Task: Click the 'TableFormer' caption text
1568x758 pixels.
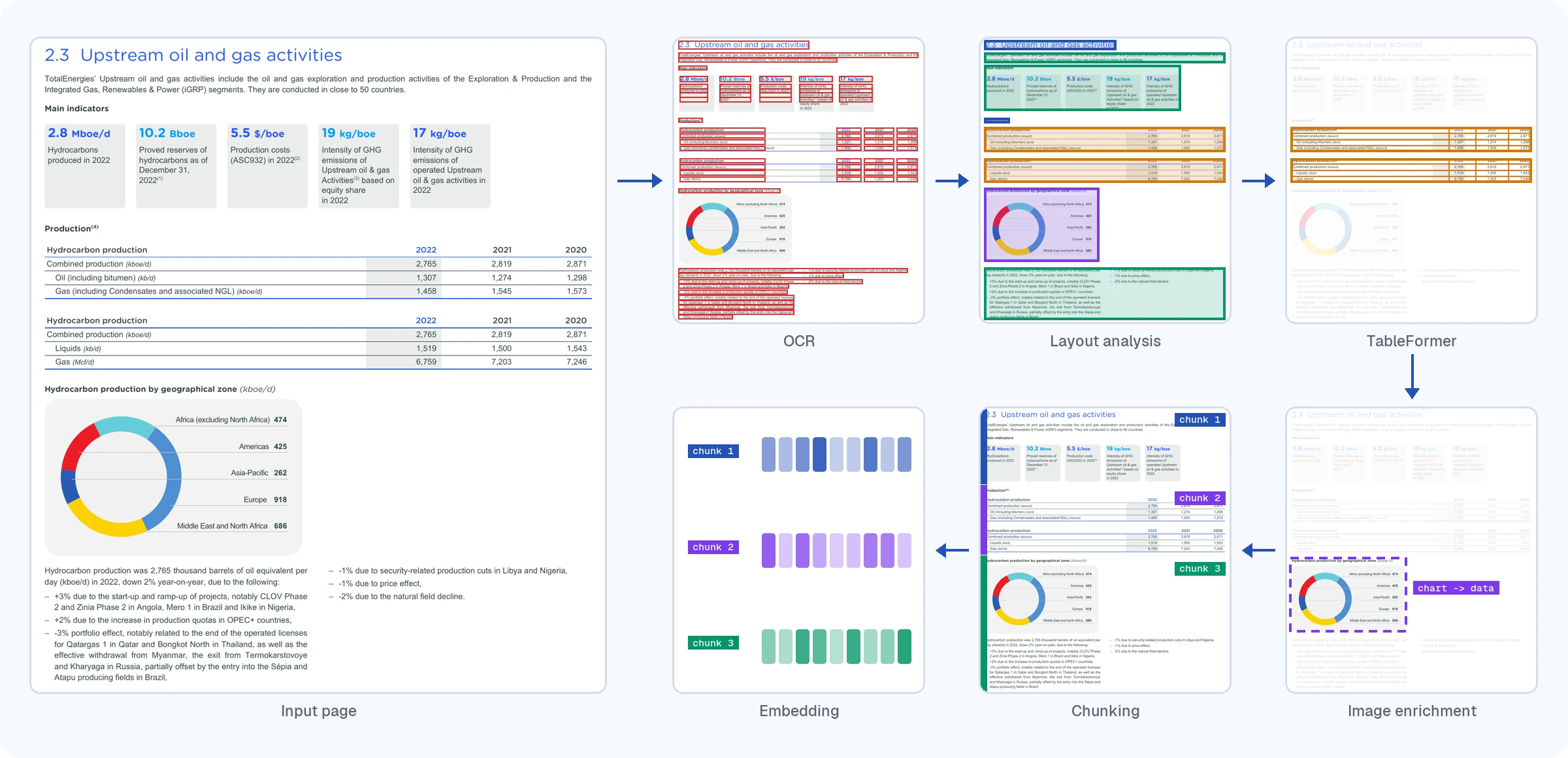Action: [x=1411, y=341]
